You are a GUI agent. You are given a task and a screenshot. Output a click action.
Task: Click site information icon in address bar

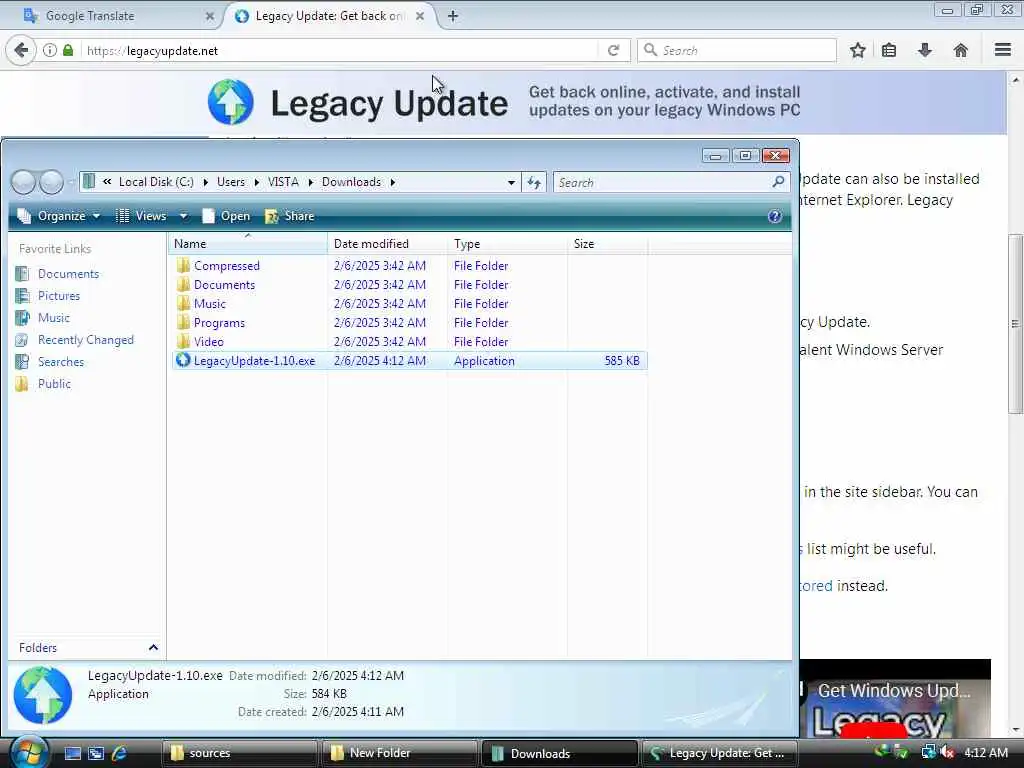pos(50,50)
